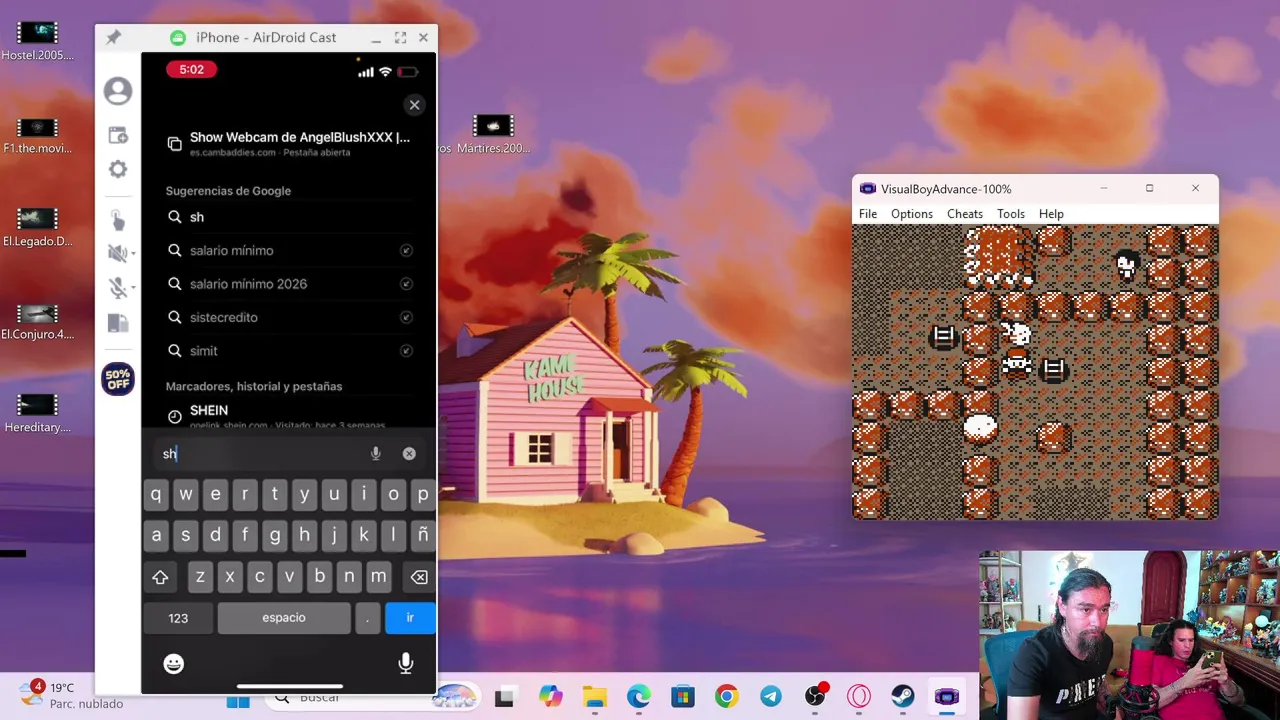Tap the backspace key on phone keyboard
The height and width of the screenshot is (720, 1280).
click(x=419, y=577)
